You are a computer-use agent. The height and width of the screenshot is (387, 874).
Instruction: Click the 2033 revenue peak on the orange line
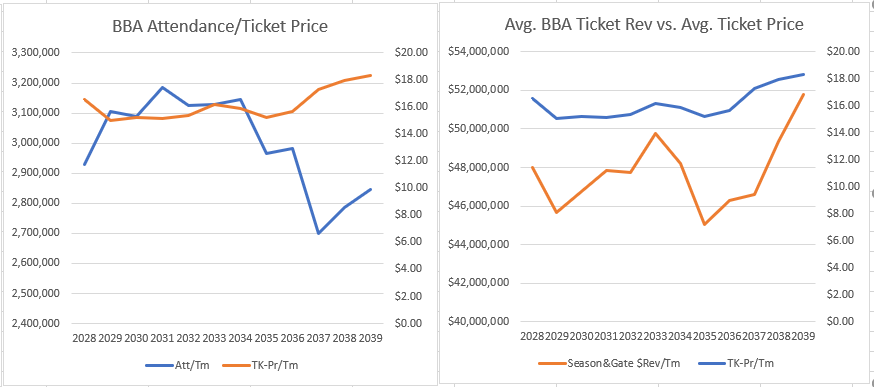[x=656, y=133]
